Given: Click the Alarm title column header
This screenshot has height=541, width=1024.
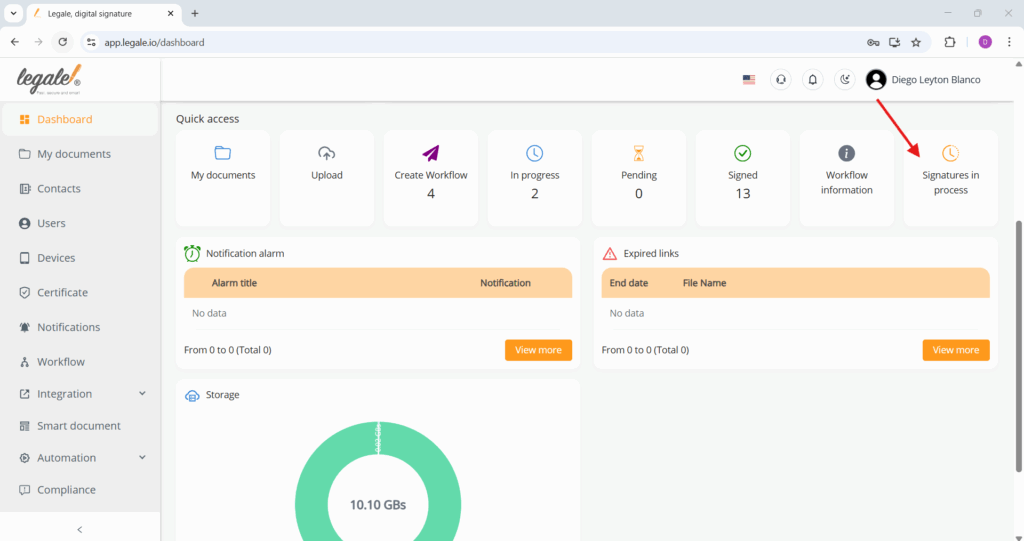Looking at the screenshot, I should coord(234,283).
